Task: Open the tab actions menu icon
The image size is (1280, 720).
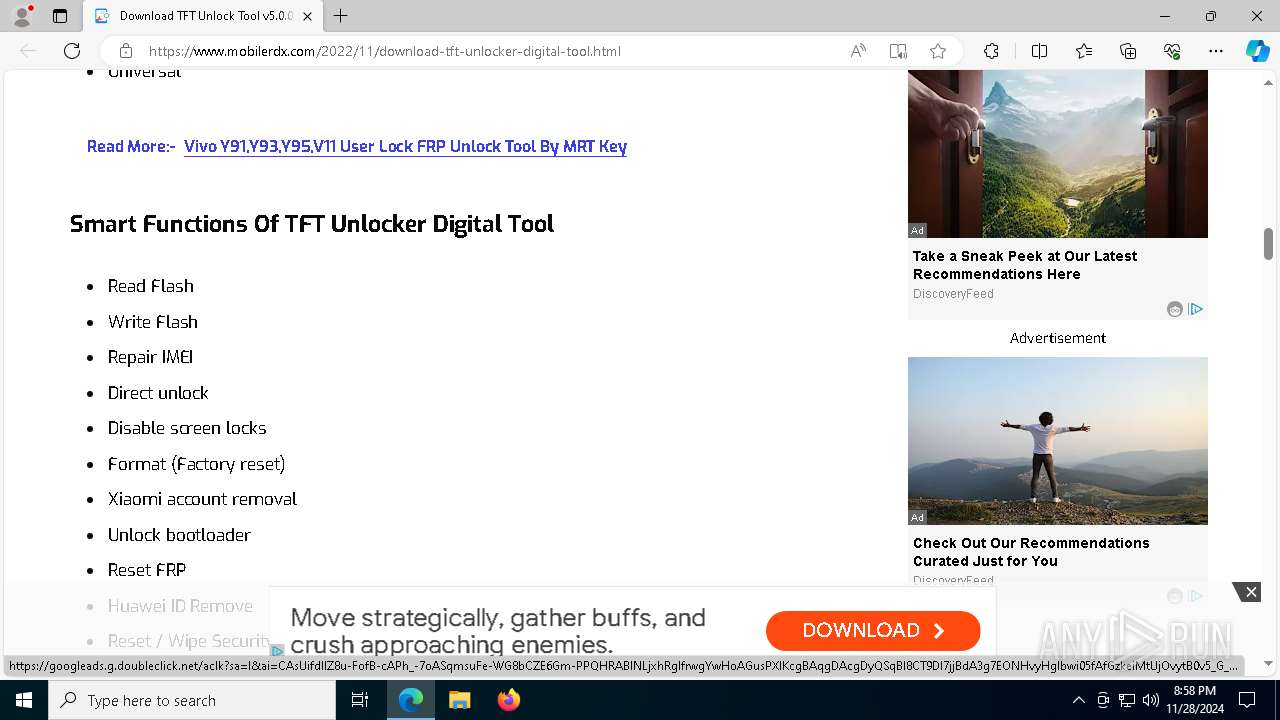Action: coord(60,16)
